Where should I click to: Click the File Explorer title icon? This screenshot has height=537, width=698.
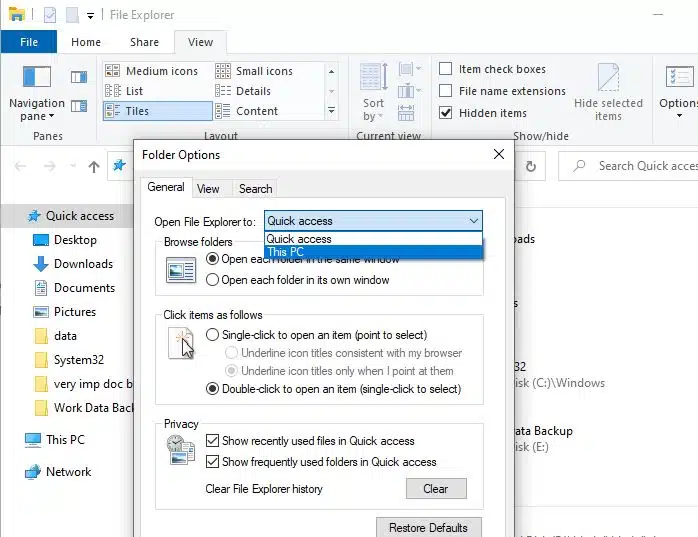(x=17, y=14)
